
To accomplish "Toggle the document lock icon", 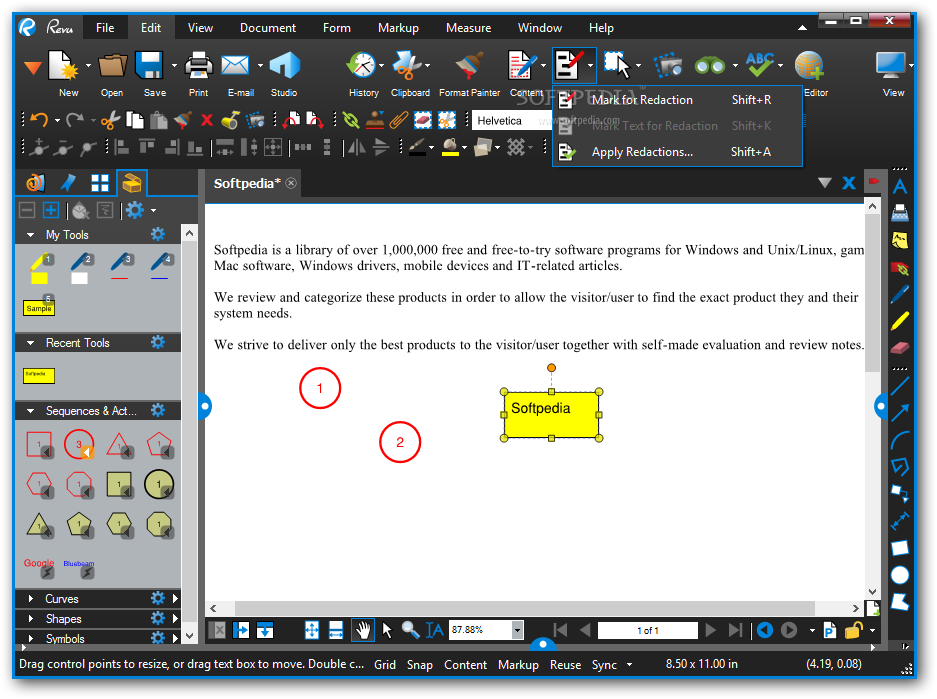I will click(853, 630).
